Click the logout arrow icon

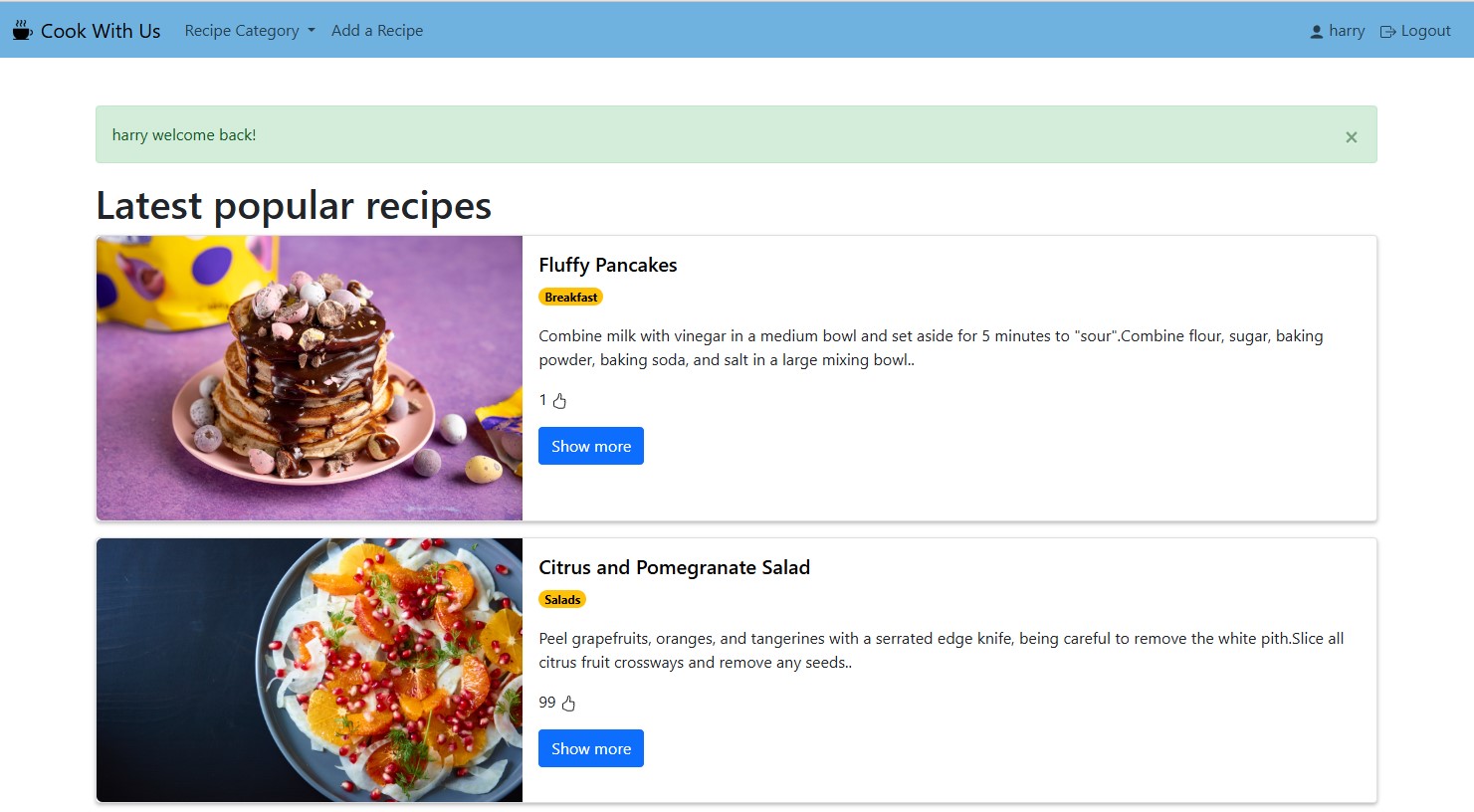[x=1387, y=32]
